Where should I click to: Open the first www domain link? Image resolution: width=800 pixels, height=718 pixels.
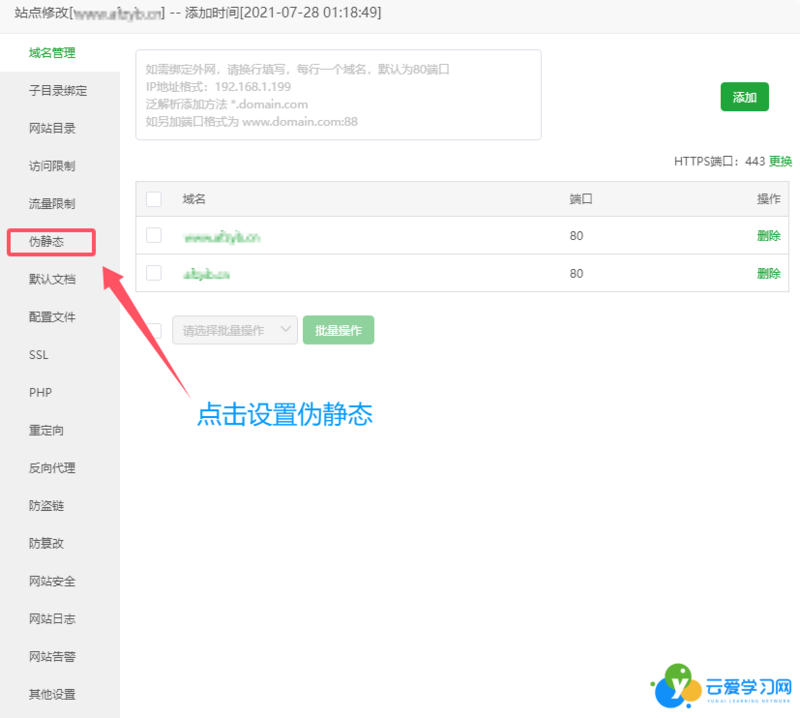tap(221, 237)
